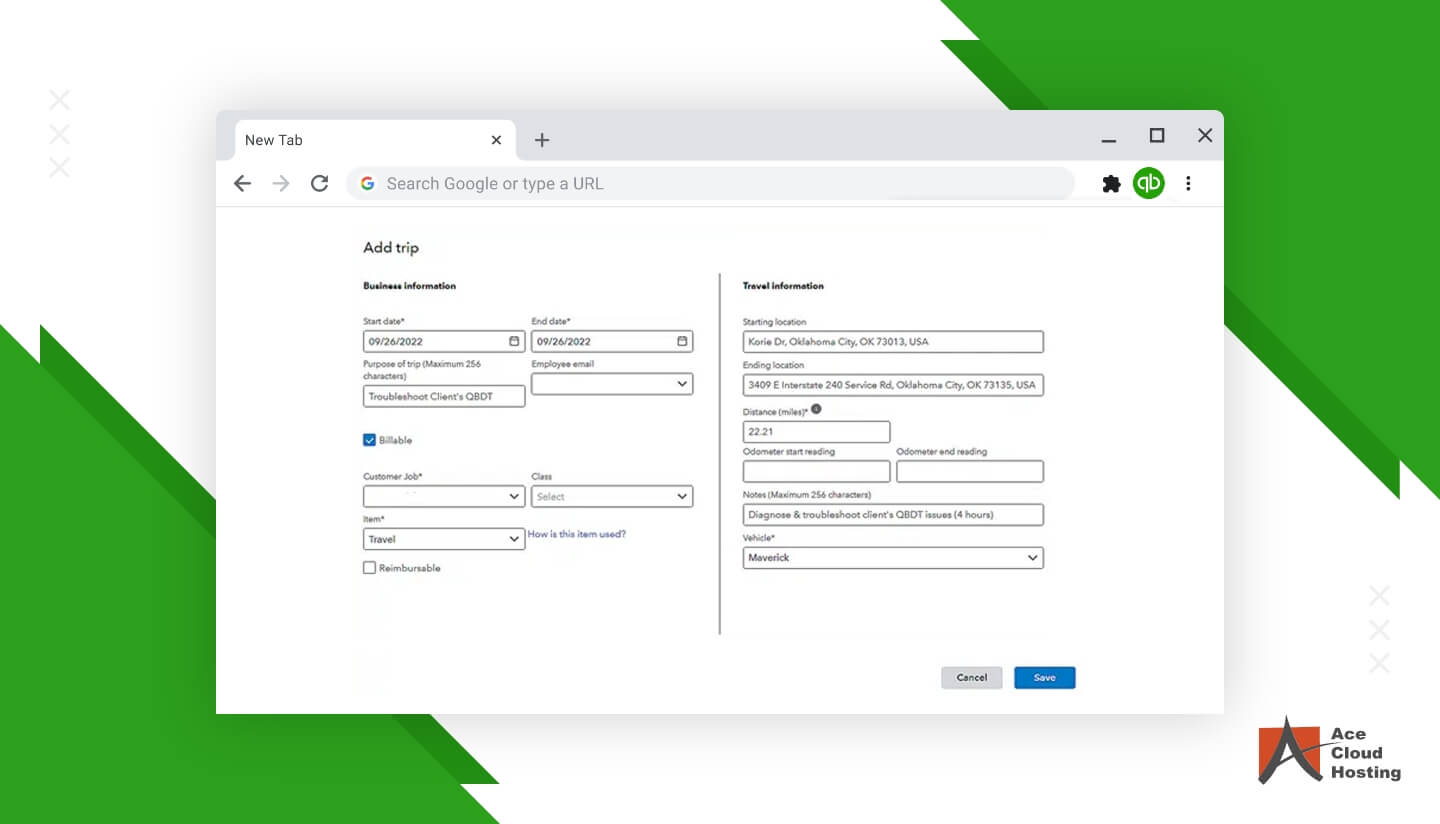Open the Chrome three-dot menu
1440x824 pixels.
[x=1188, y=183]
